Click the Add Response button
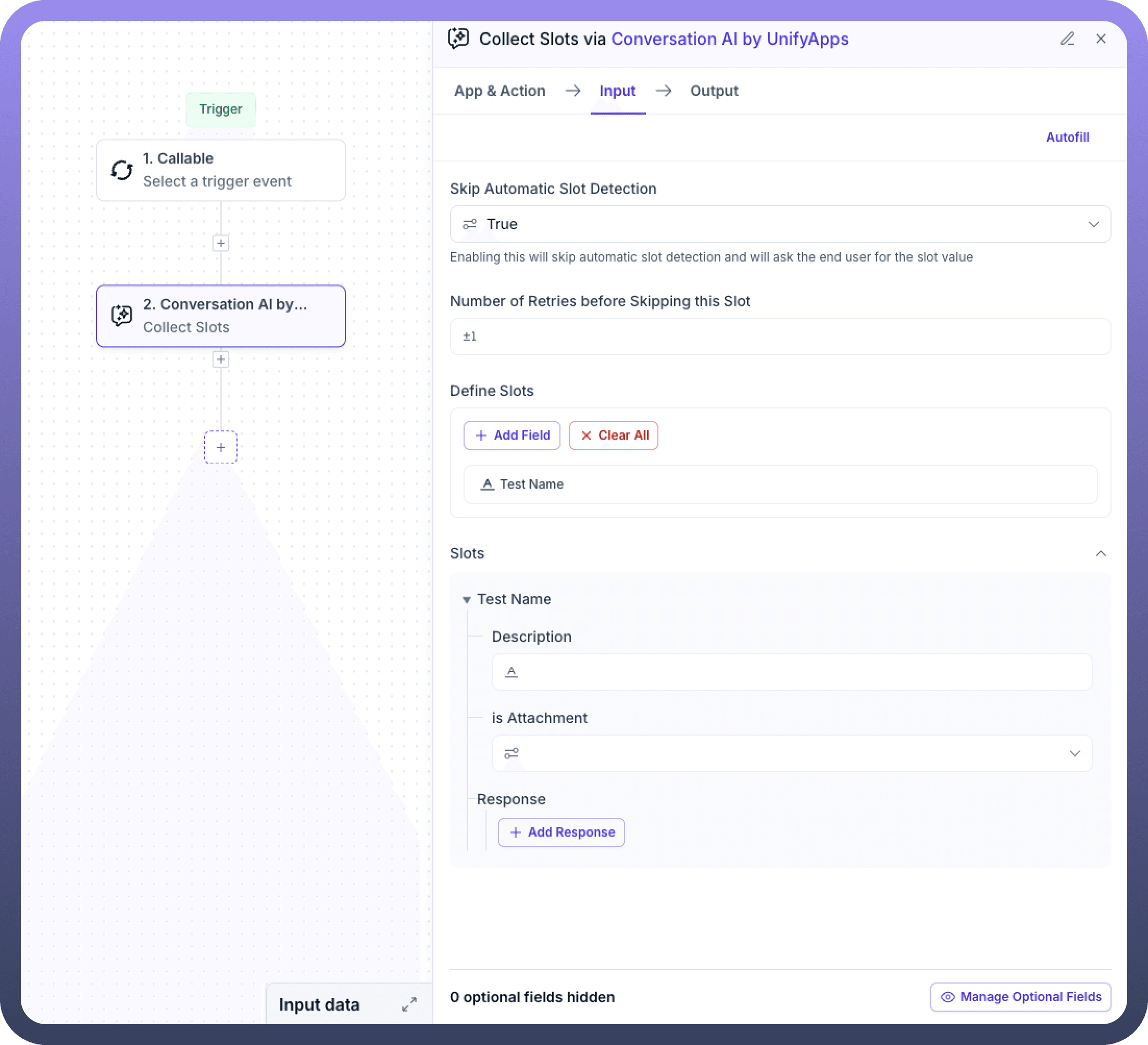The width and height of the screenshot is (1148, 1045). click(x=561, y=832)
